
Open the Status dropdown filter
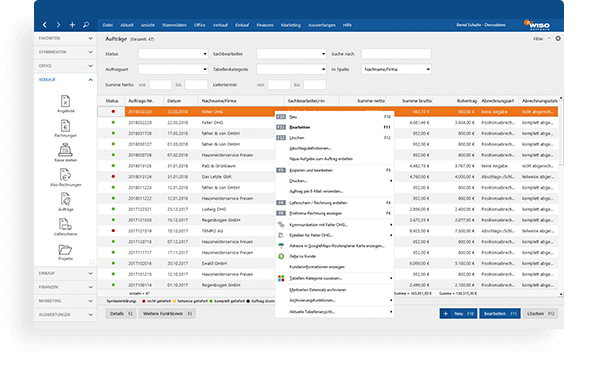point(173,54)
